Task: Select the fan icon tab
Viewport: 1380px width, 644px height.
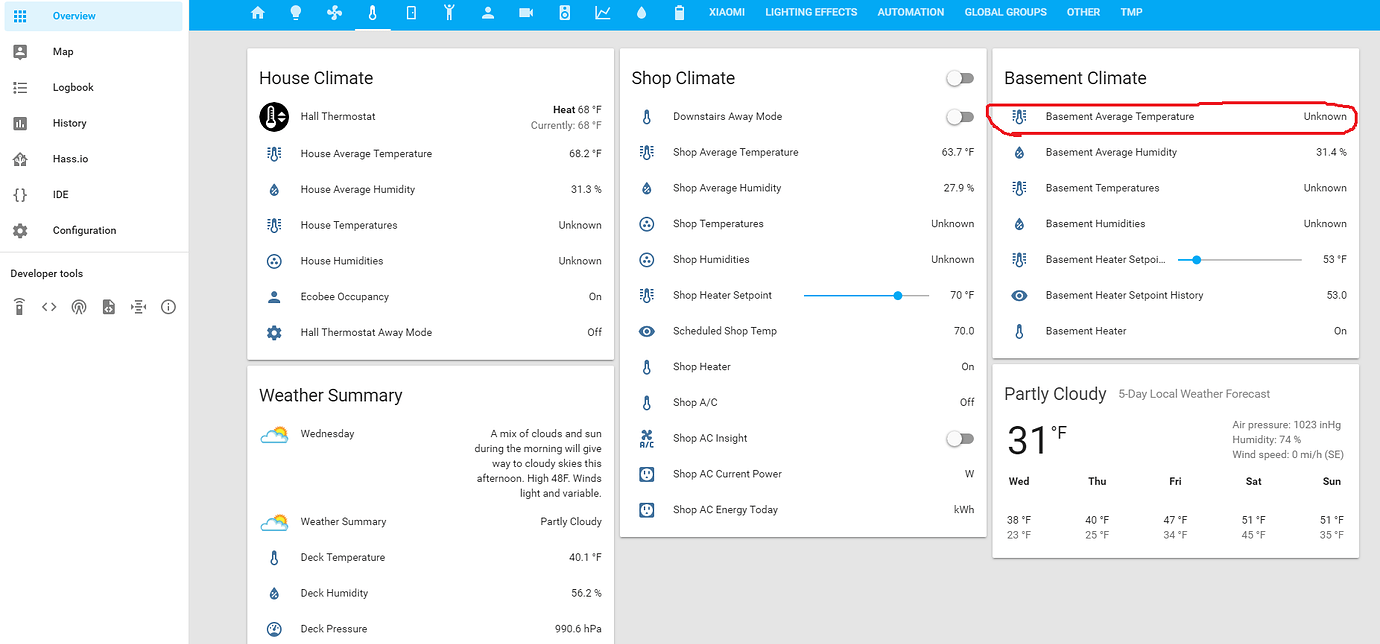Action: (x=334, y=12)
